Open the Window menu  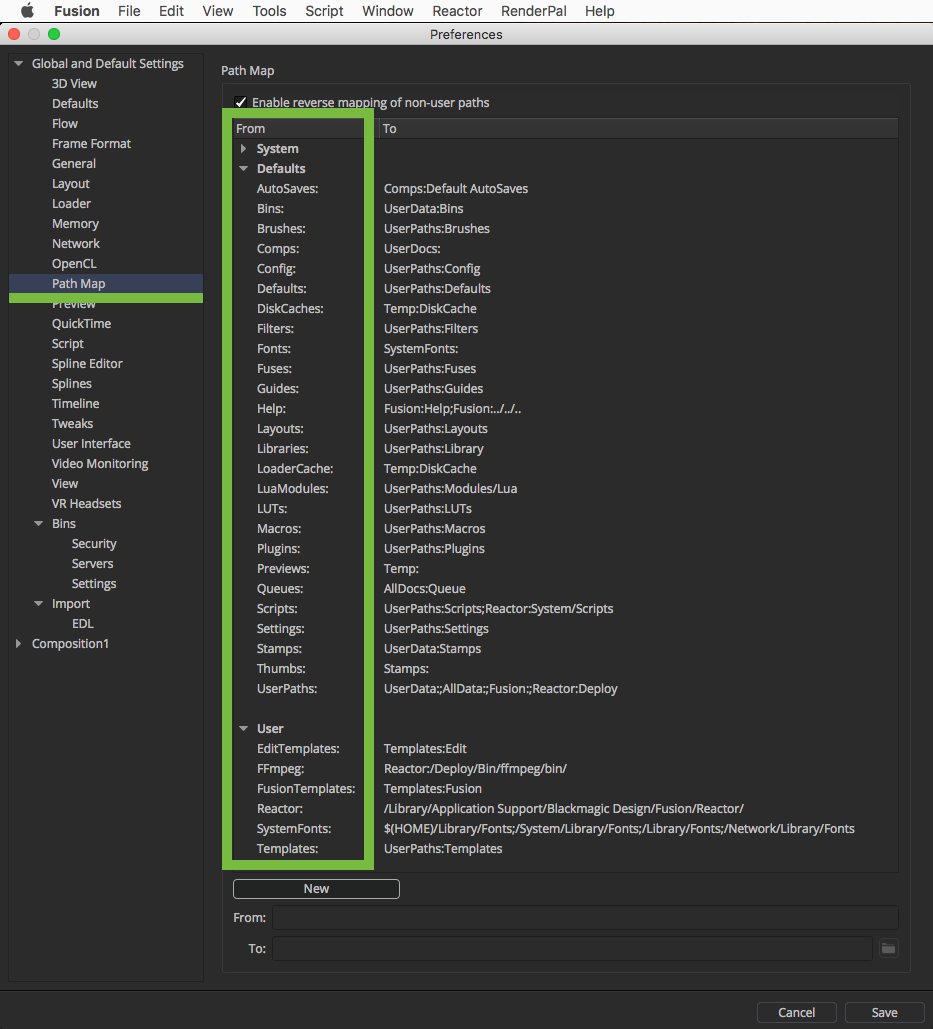point(388,11)
